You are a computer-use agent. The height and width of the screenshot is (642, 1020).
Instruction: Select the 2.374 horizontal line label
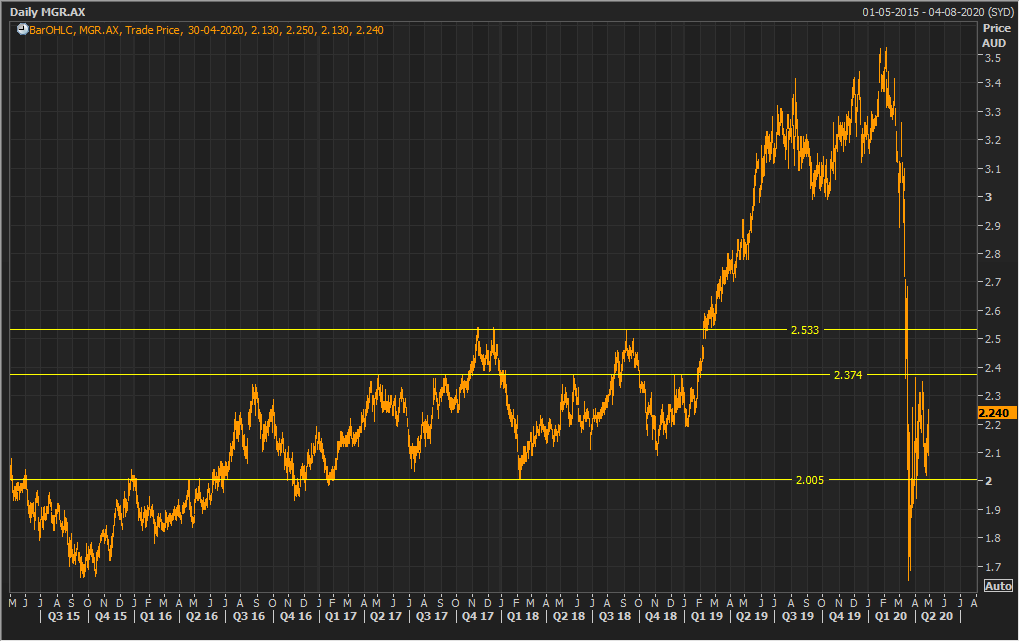(x=848, y=375)
